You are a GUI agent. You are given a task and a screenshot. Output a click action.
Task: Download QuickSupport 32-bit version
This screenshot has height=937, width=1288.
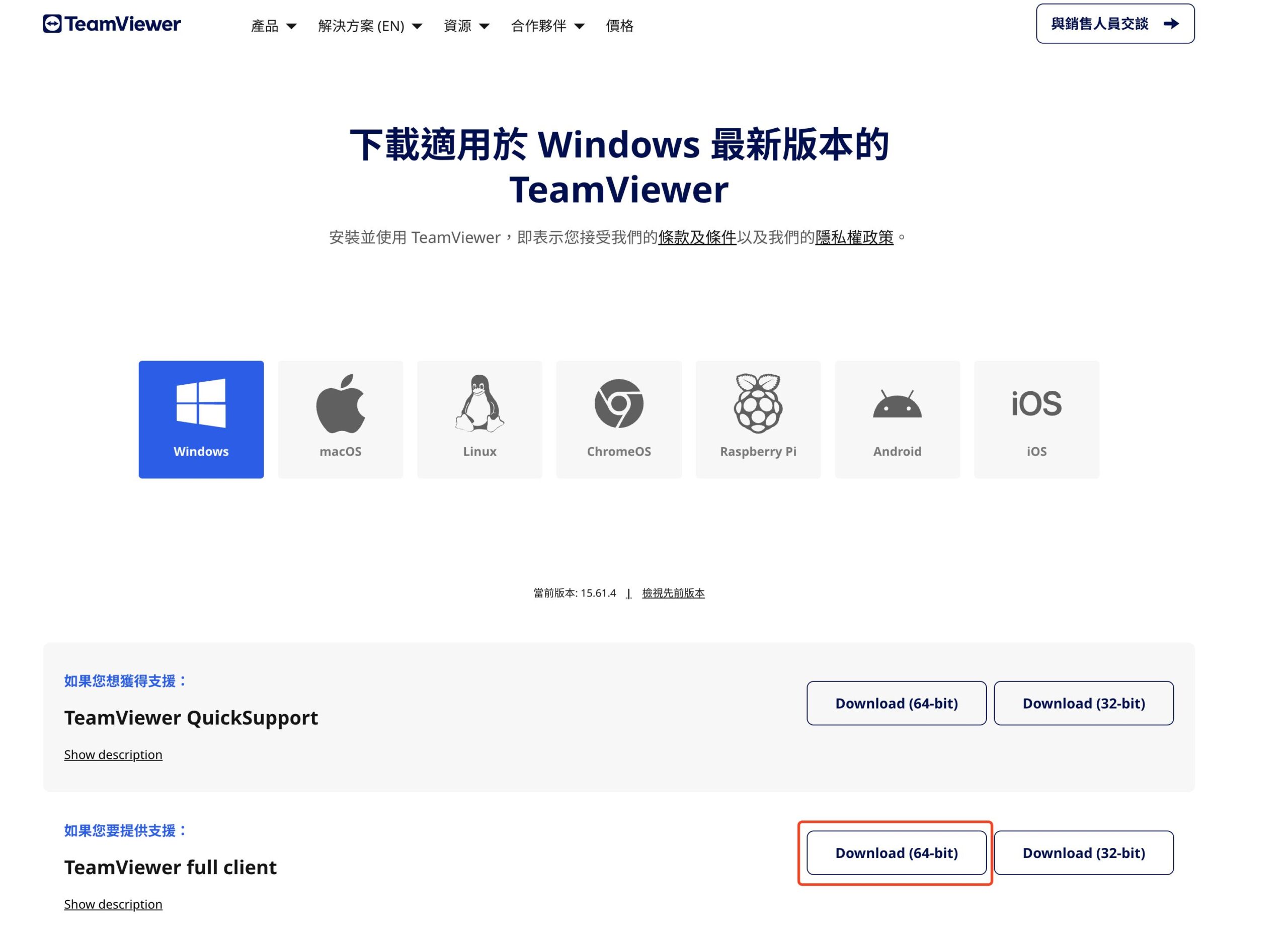(1084, 703)
